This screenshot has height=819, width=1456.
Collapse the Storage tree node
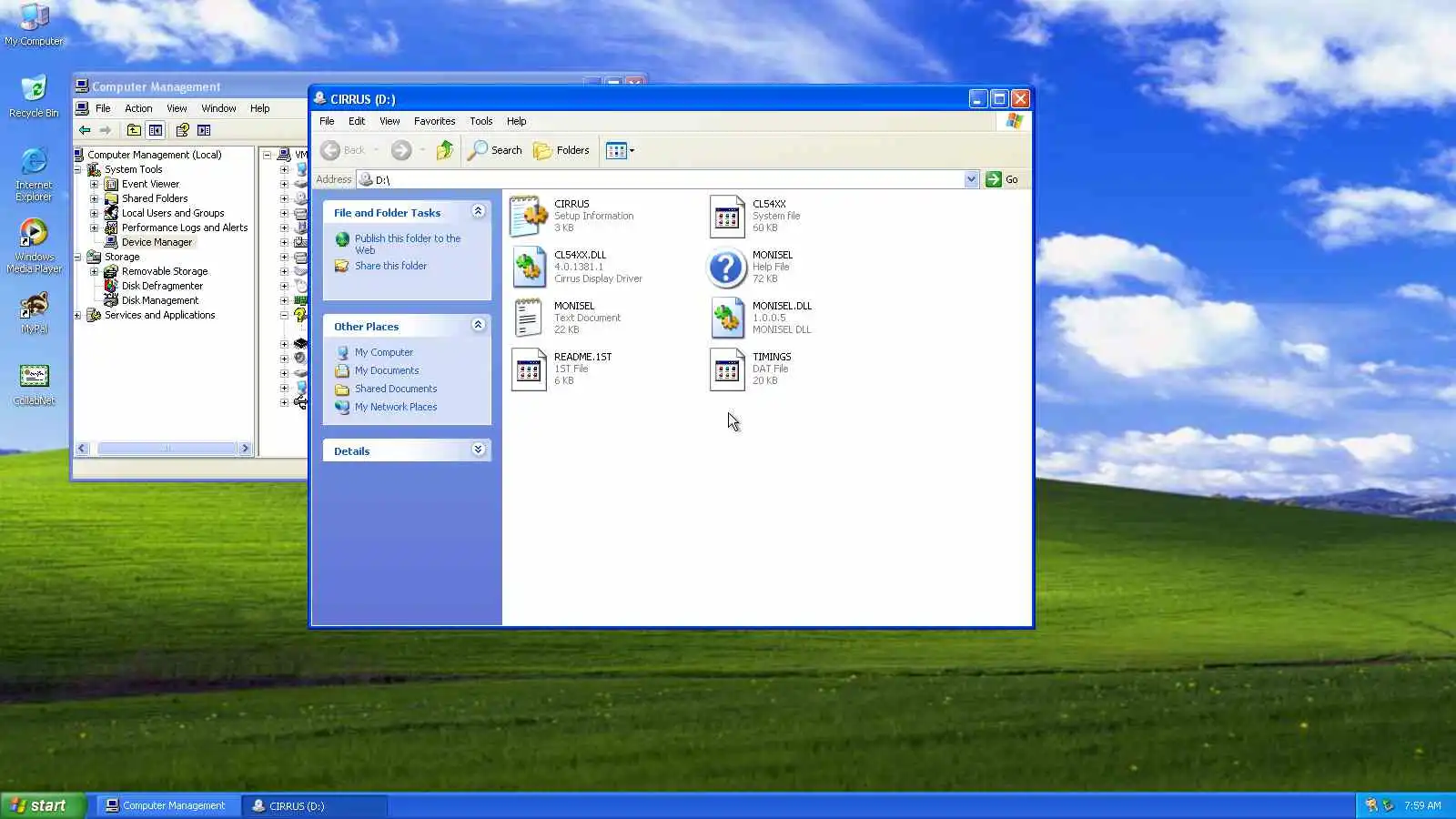coord(77,257)
